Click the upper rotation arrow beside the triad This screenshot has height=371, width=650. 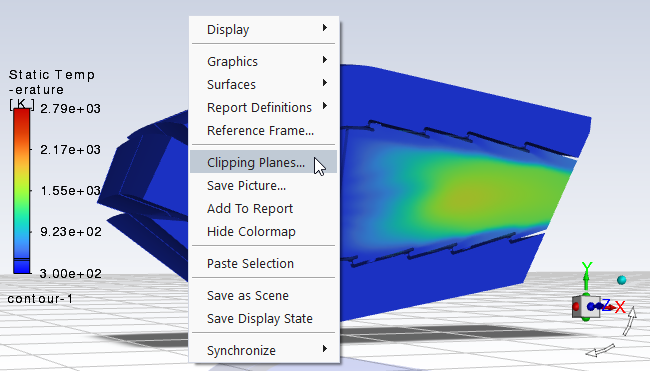pos(630,321)
